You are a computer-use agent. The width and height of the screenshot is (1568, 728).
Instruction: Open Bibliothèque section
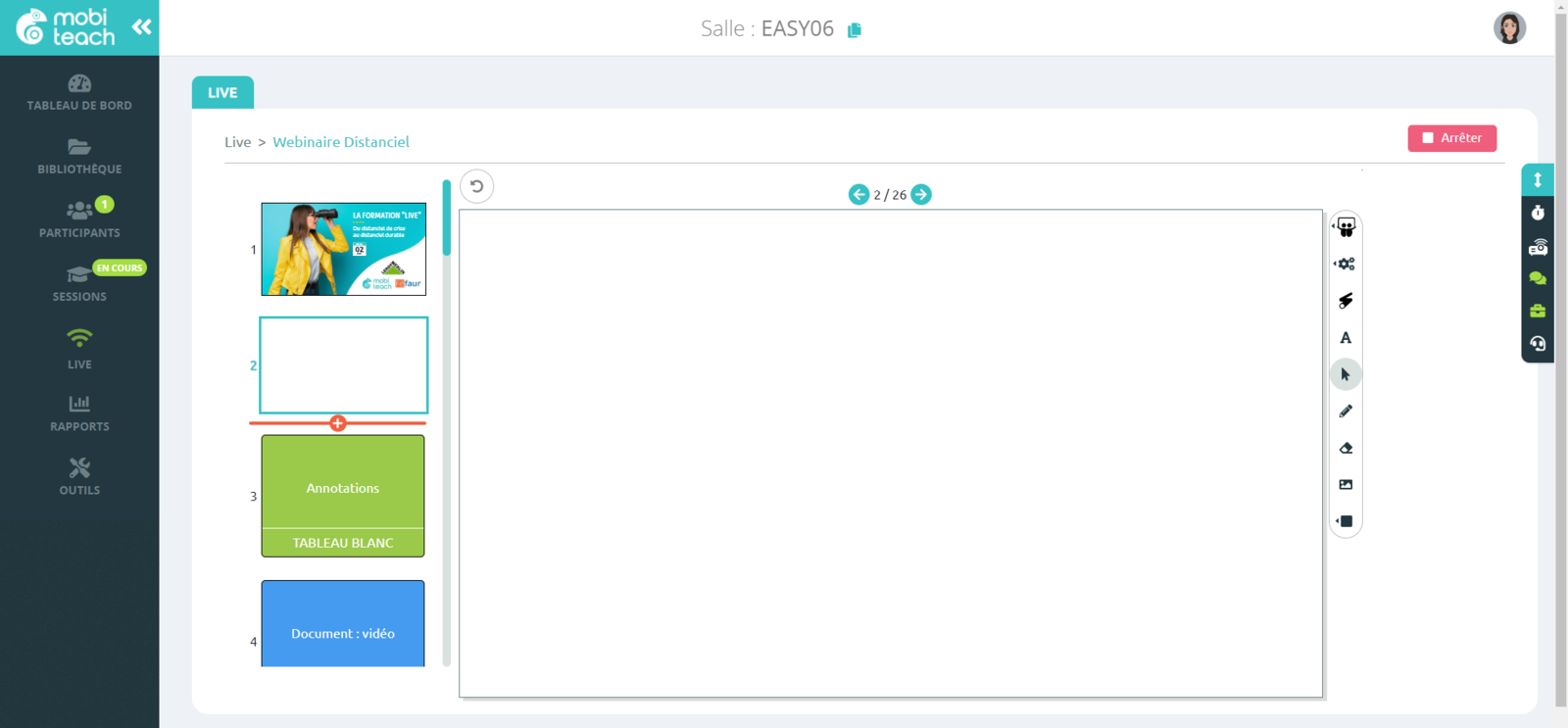[x=79, y=157]
